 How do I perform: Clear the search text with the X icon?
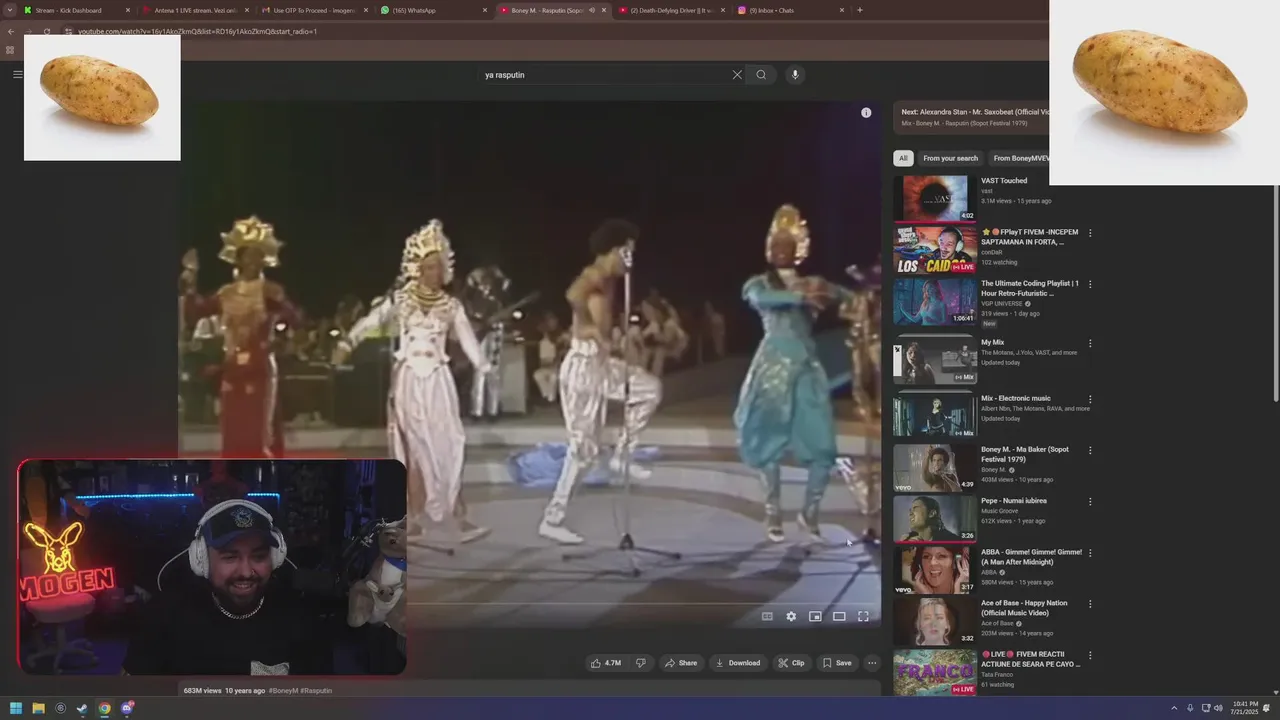[737, 75]
